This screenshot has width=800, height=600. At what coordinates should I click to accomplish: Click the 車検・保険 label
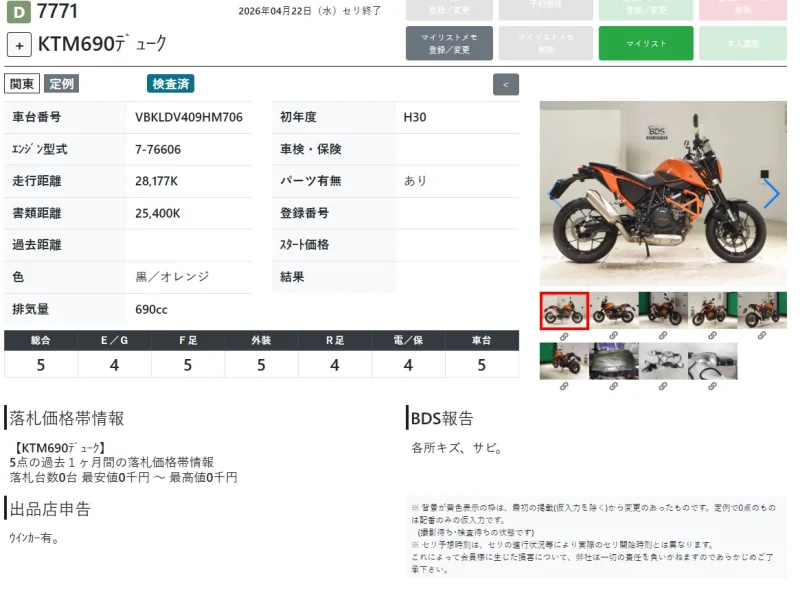[311, 149]
